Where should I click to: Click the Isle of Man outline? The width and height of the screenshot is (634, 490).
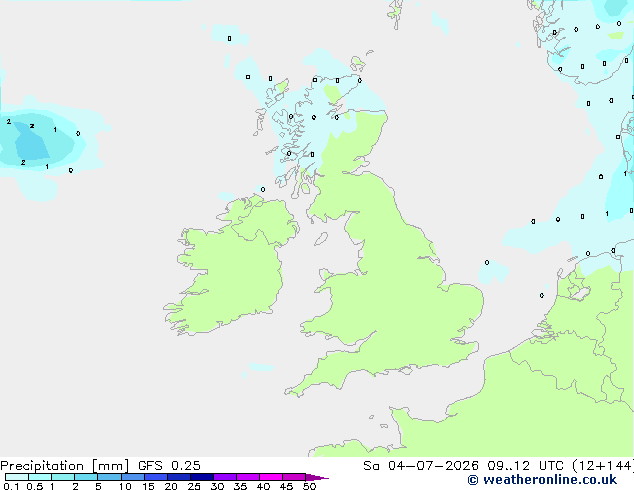321,239
